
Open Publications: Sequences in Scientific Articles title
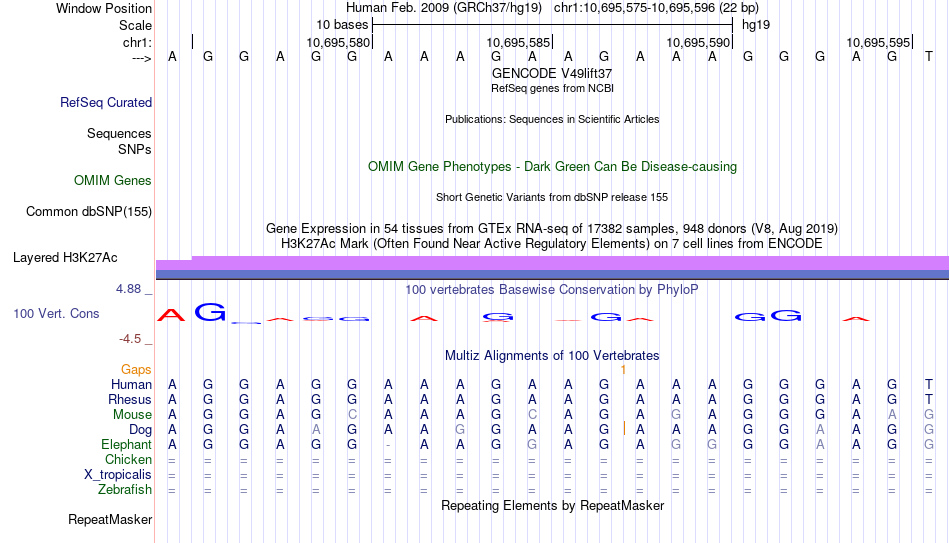(x=552, y=119)
